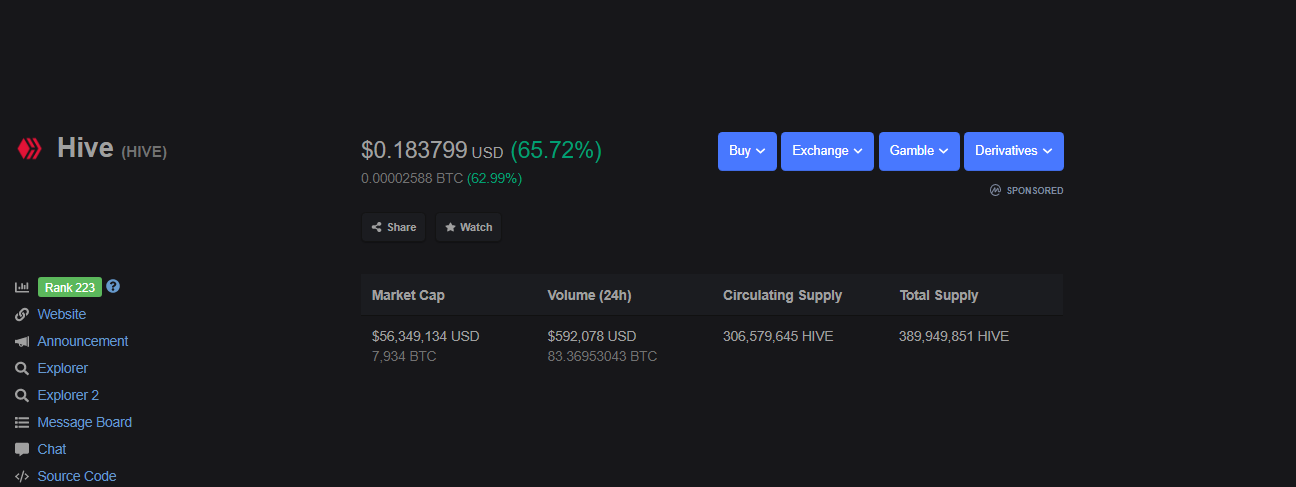The image size is (1296, 487).
Task: Open the Buy dropdown
Action: (747, 151)
